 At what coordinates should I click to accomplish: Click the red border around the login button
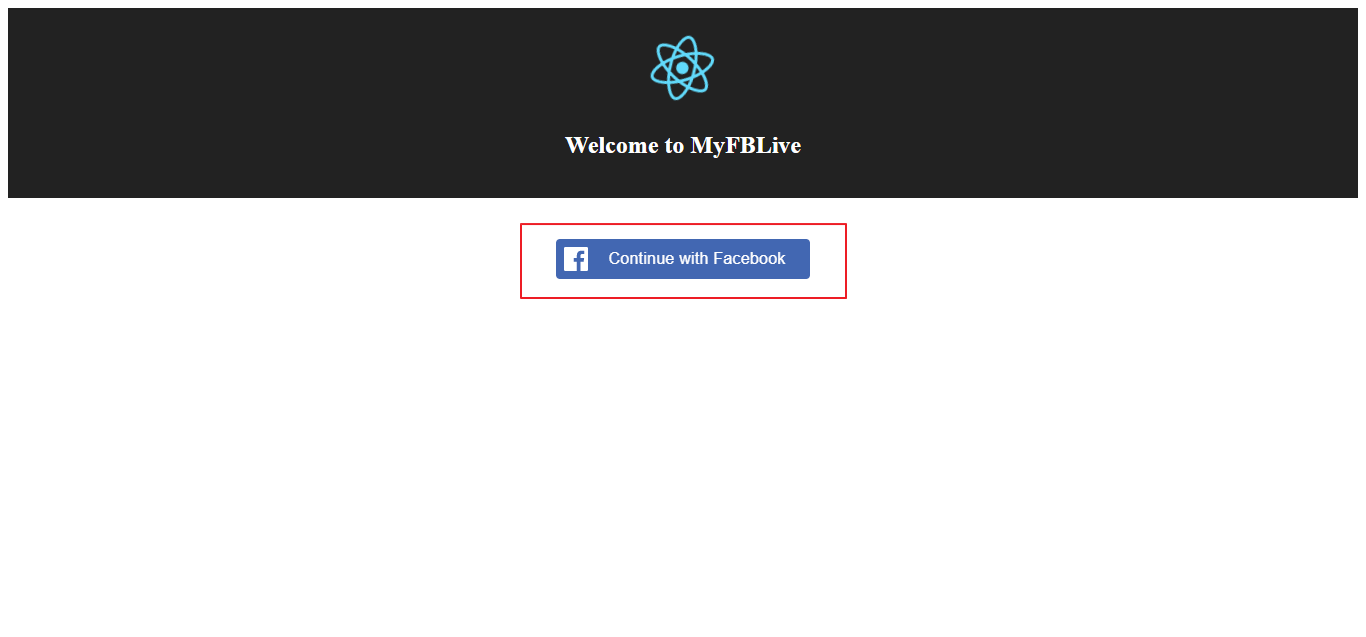coord(683,224)
